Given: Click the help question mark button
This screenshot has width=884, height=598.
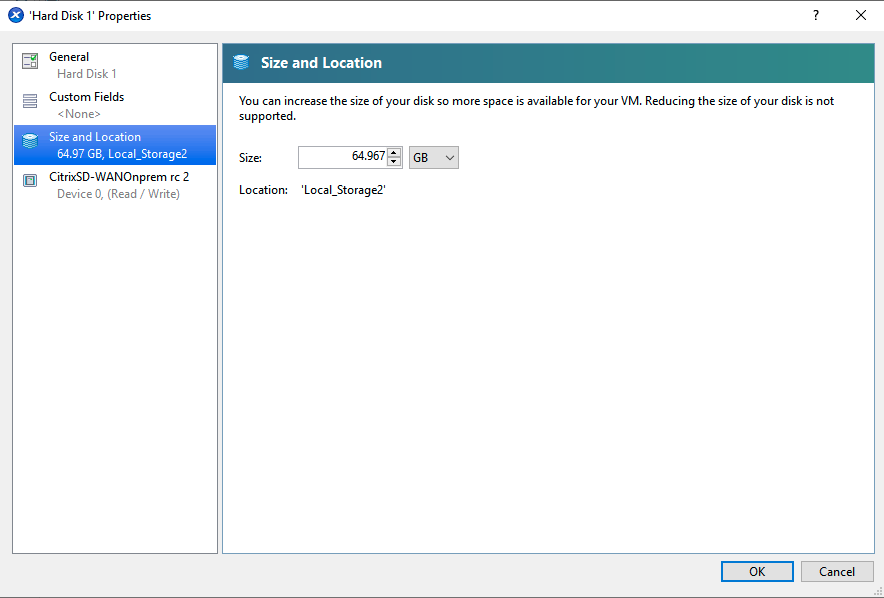Looking at the screenshot, I should (x=816, y=15).
